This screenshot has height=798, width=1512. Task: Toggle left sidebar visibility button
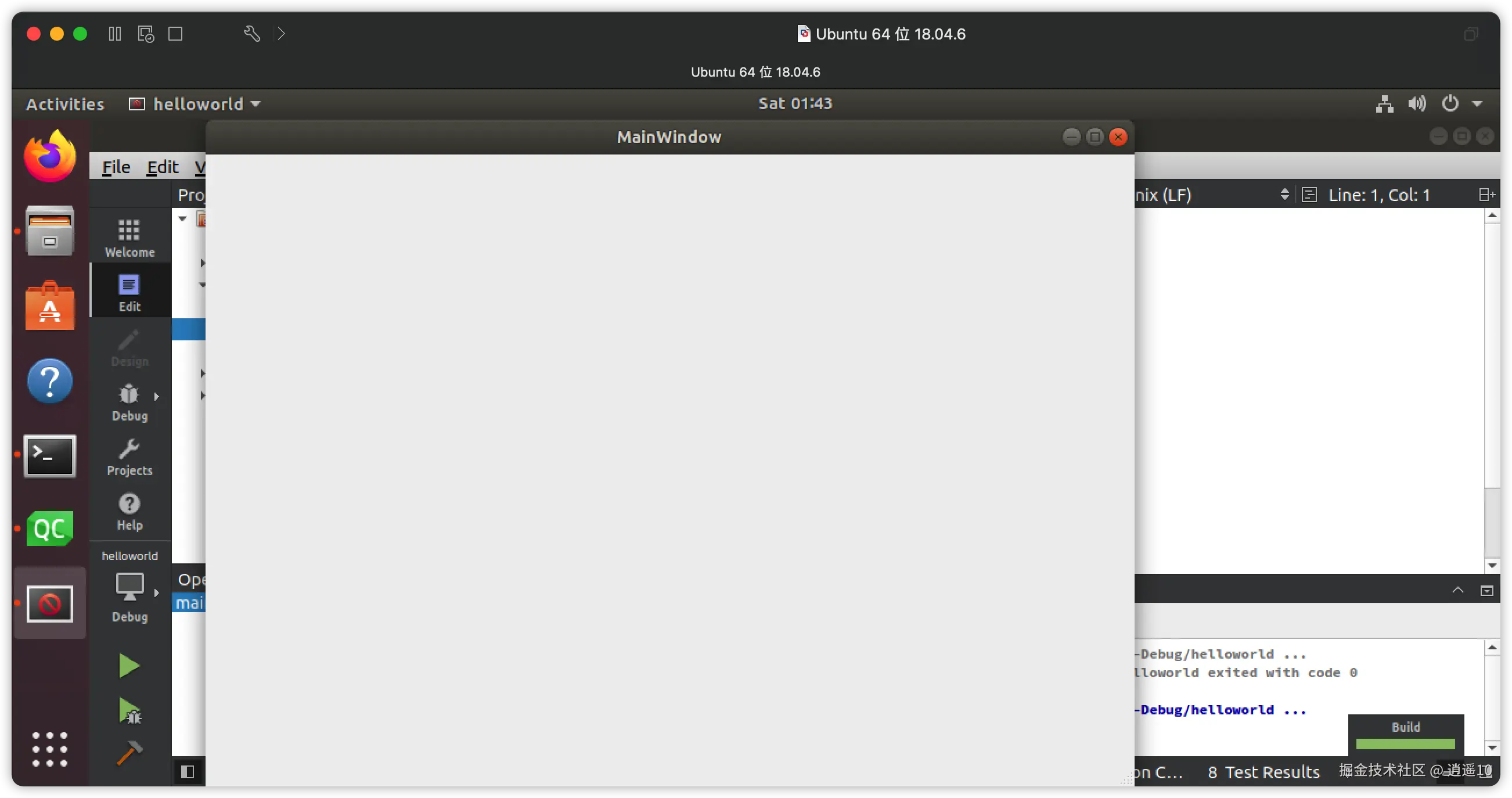pos(188,772)
